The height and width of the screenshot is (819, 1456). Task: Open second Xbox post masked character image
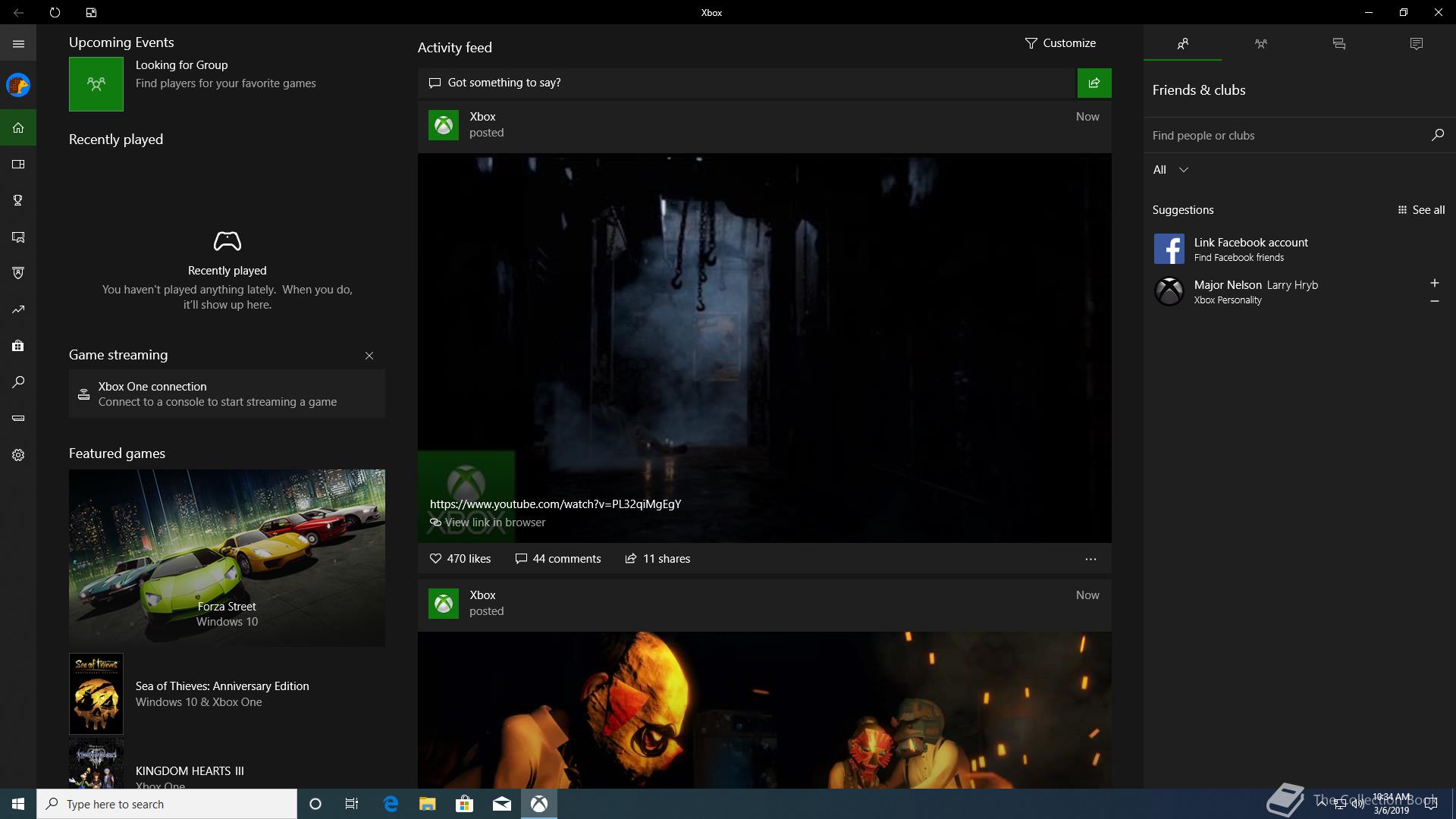coord(764,710)
